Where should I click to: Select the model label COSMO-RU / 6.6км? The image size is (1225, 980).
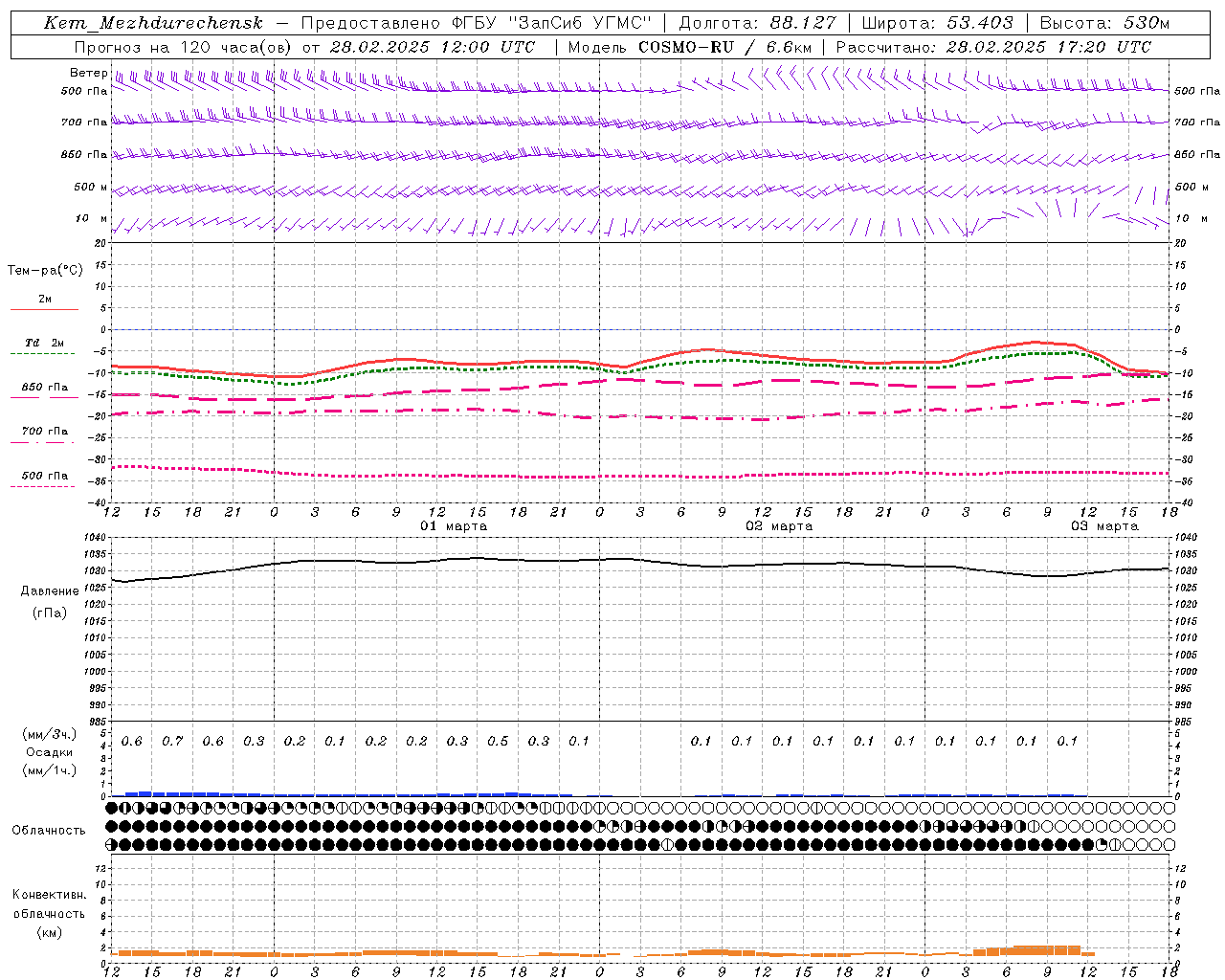pyautogui.click(x=724, y=47)
